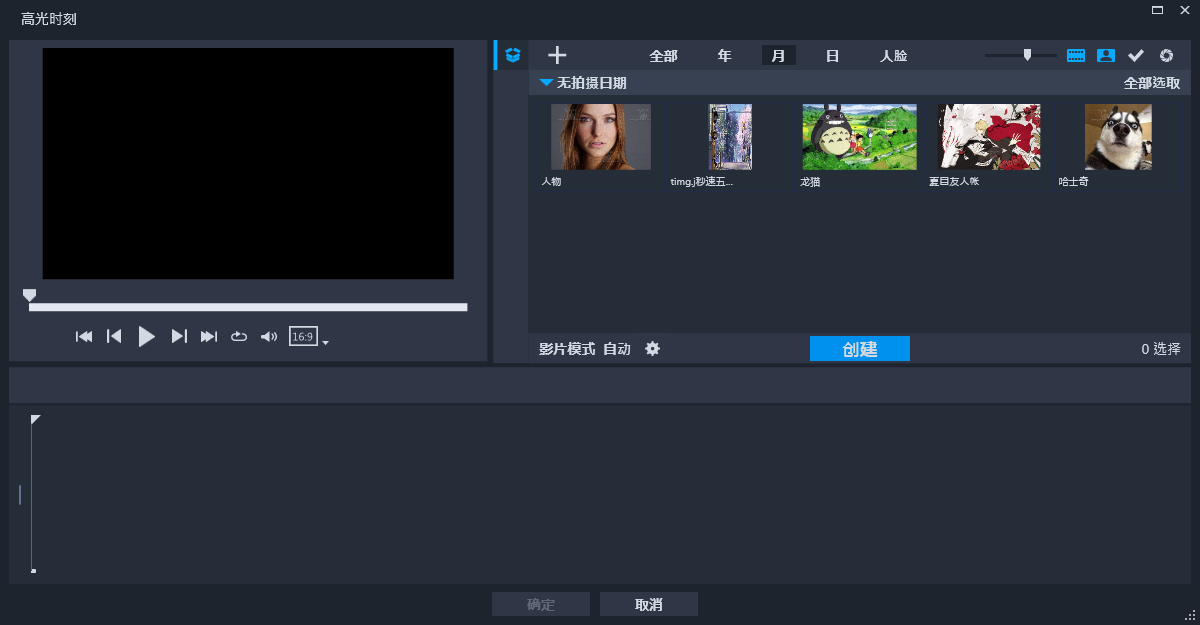This screenshot has height=625, width=1200.
Task: Click the skip to start playback icon
Action: [84, 336]
